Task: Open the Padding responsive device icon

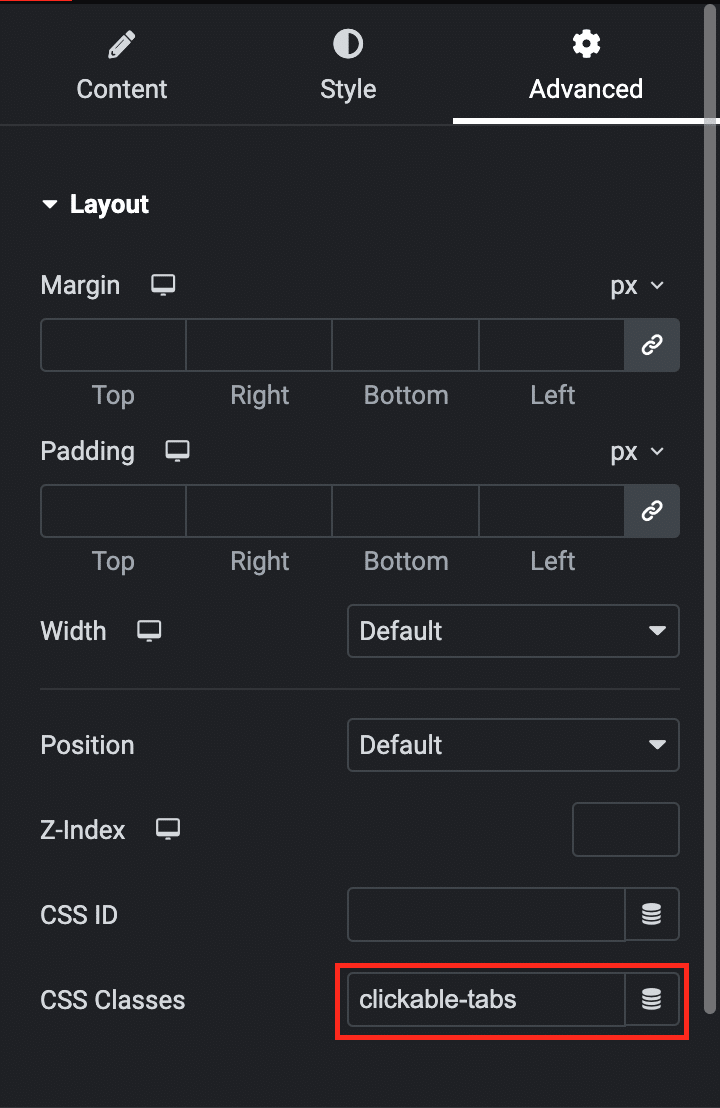Action: click(x=177, y=451)
